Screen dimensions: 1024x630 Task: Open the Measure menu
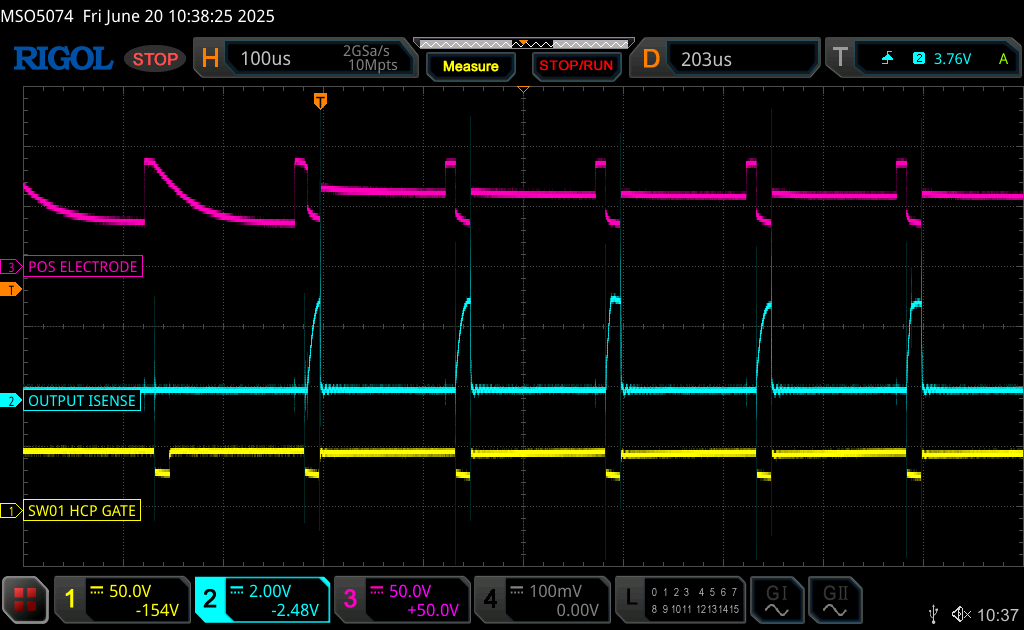click(470, 66)
